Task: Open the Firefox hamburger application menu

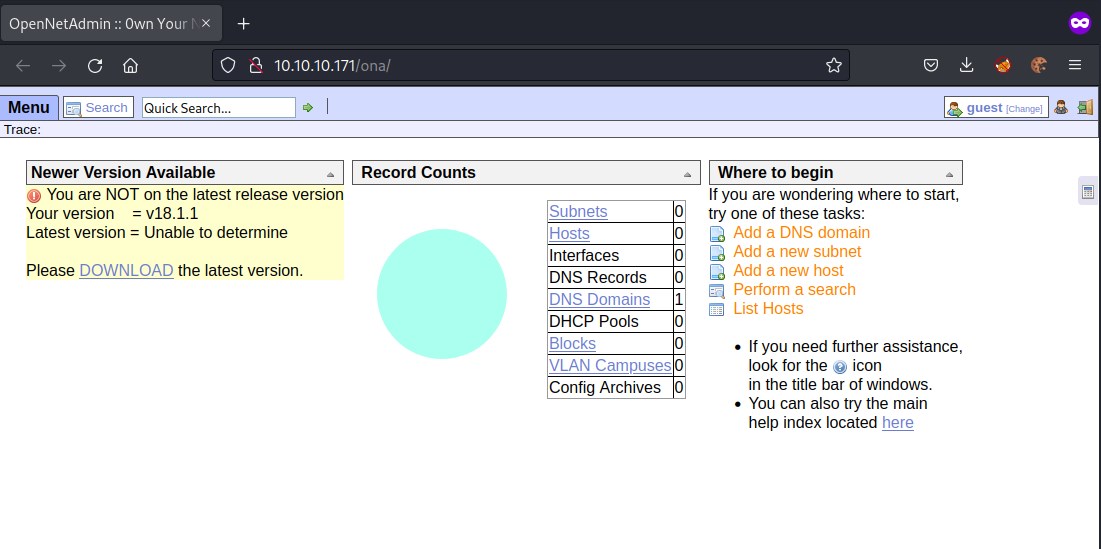Action: click(x=1075, y=65)
